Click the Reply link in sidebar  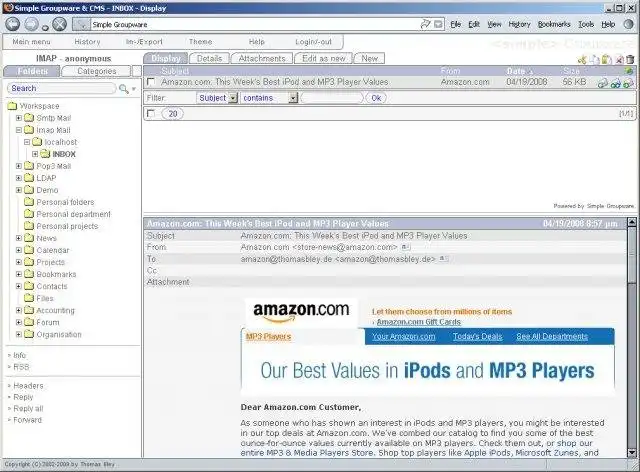(23, 397)
